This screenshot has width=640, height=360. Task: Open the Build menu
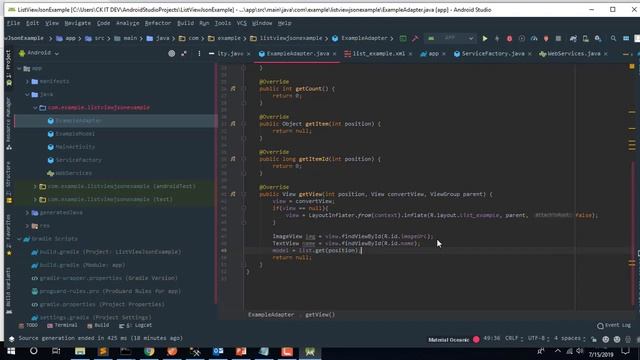click(186, 23)
